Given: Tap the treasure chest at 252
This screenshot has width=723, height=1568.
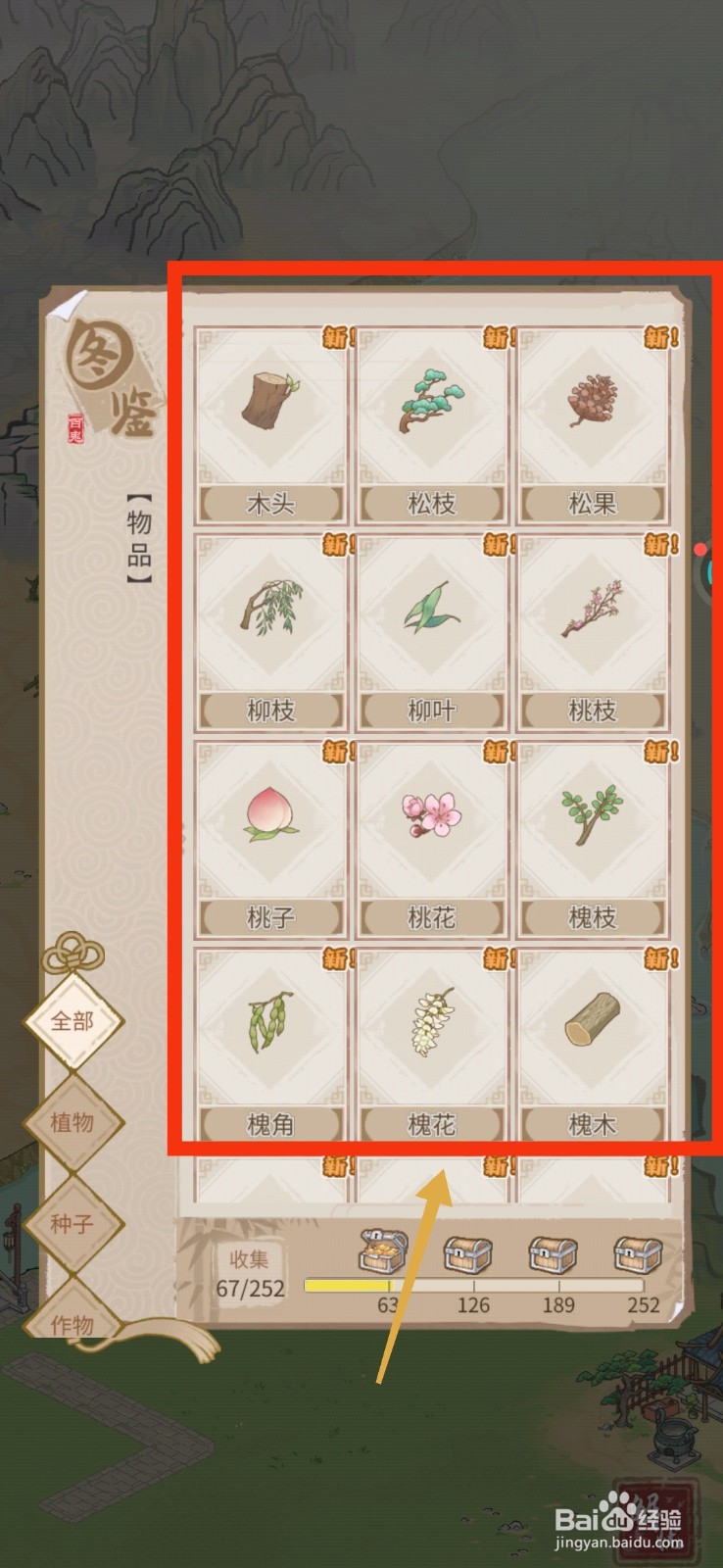Looking at the screenshot, I should coord(638,1253).
